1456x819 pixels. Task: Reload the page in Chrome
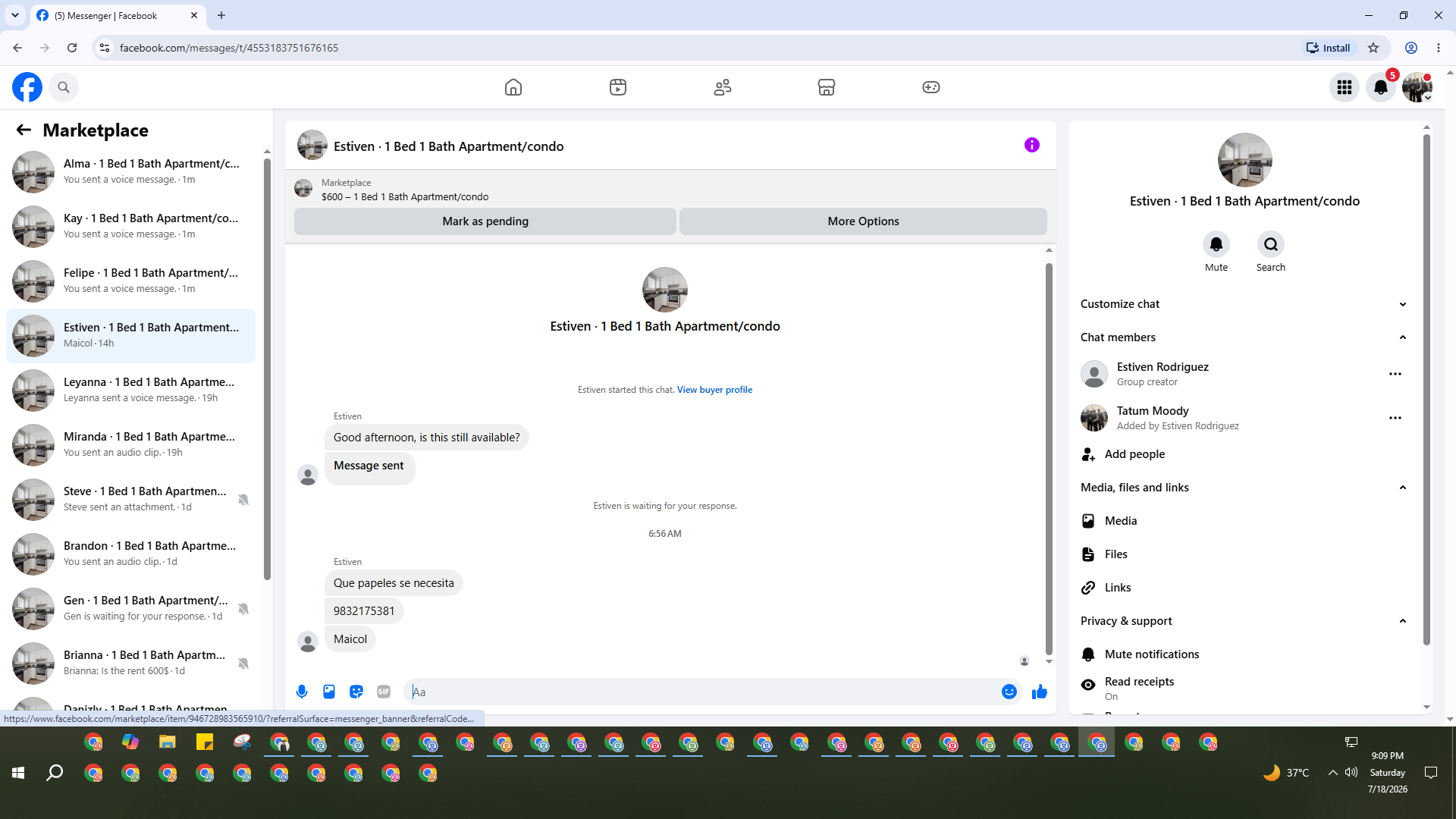click(72, 48)
